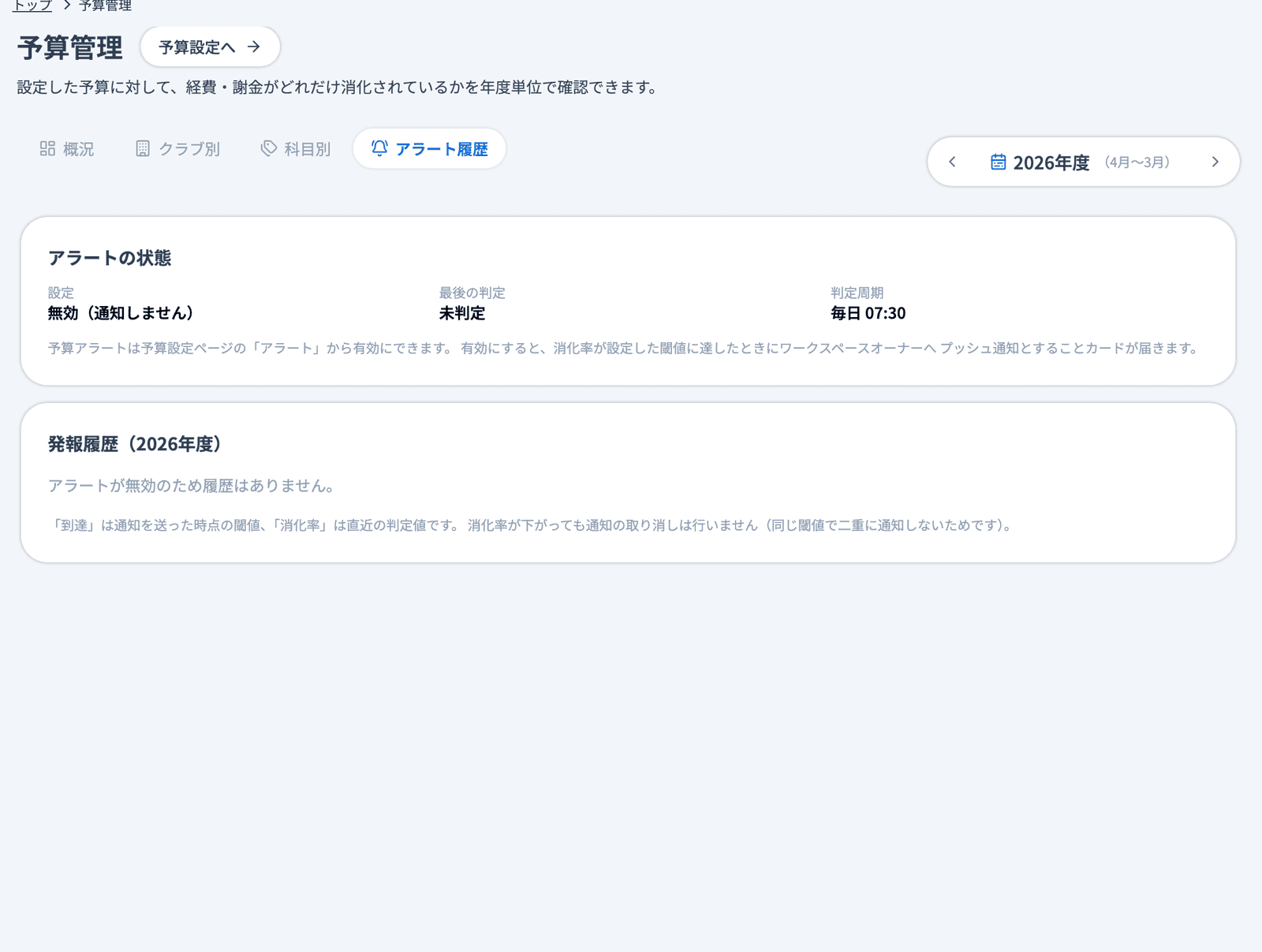The width and height of the screenshot is (1262, 952).
Task: Click the bell icon on アラート履歴
Action: point(379,147)
